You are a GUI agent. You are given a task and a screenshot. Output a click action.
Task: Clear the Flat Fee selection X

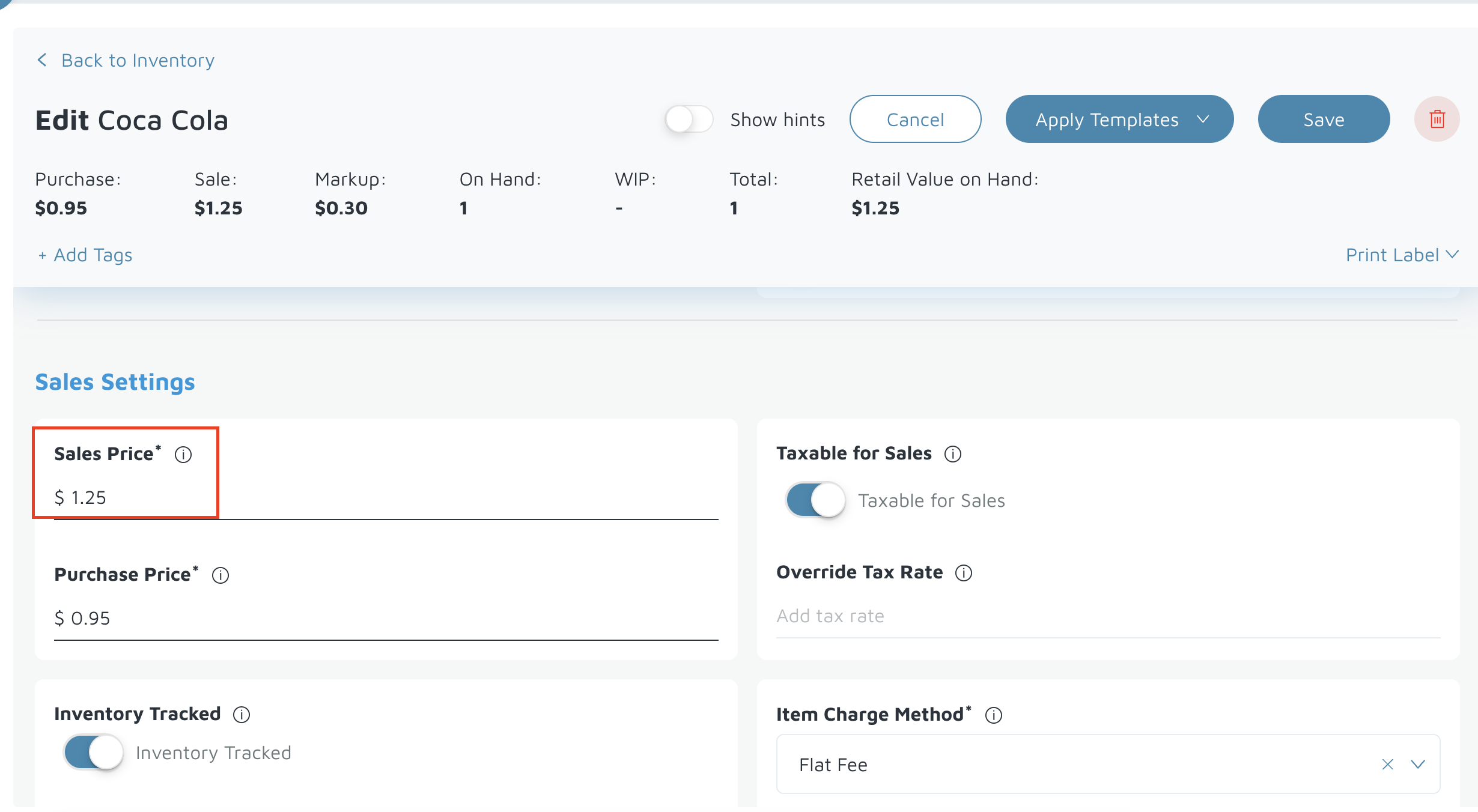(x=1387, y=765)
